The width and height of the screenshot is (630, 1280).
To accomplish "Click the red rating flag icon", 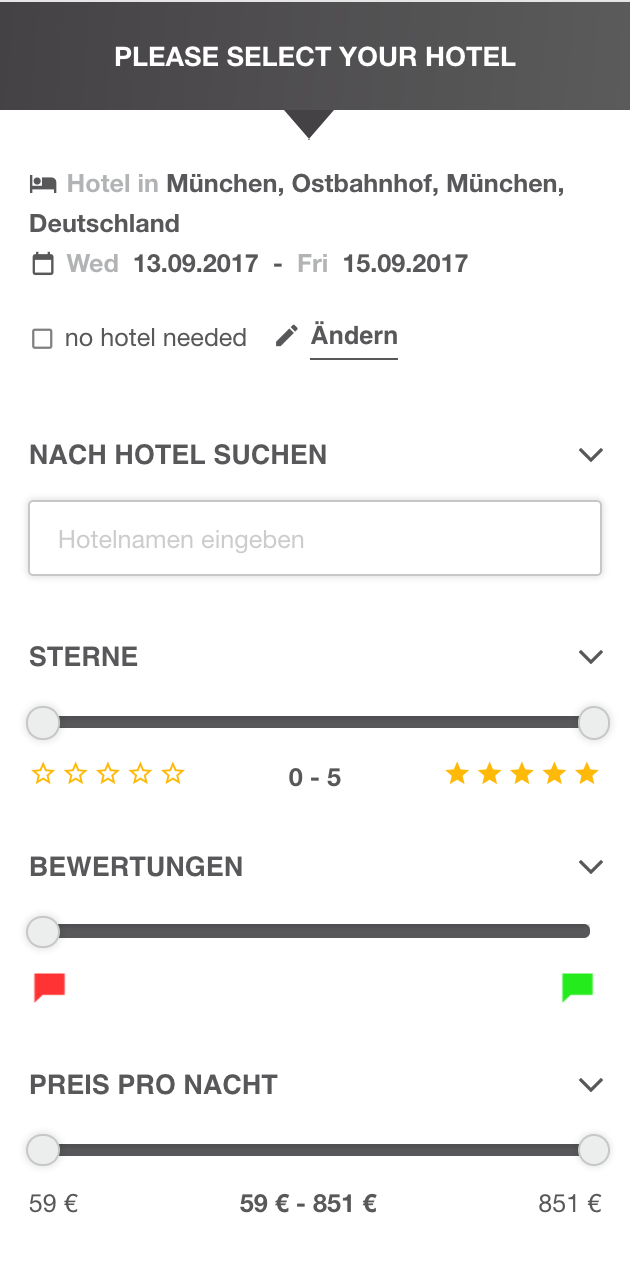I will pos(50,986).
